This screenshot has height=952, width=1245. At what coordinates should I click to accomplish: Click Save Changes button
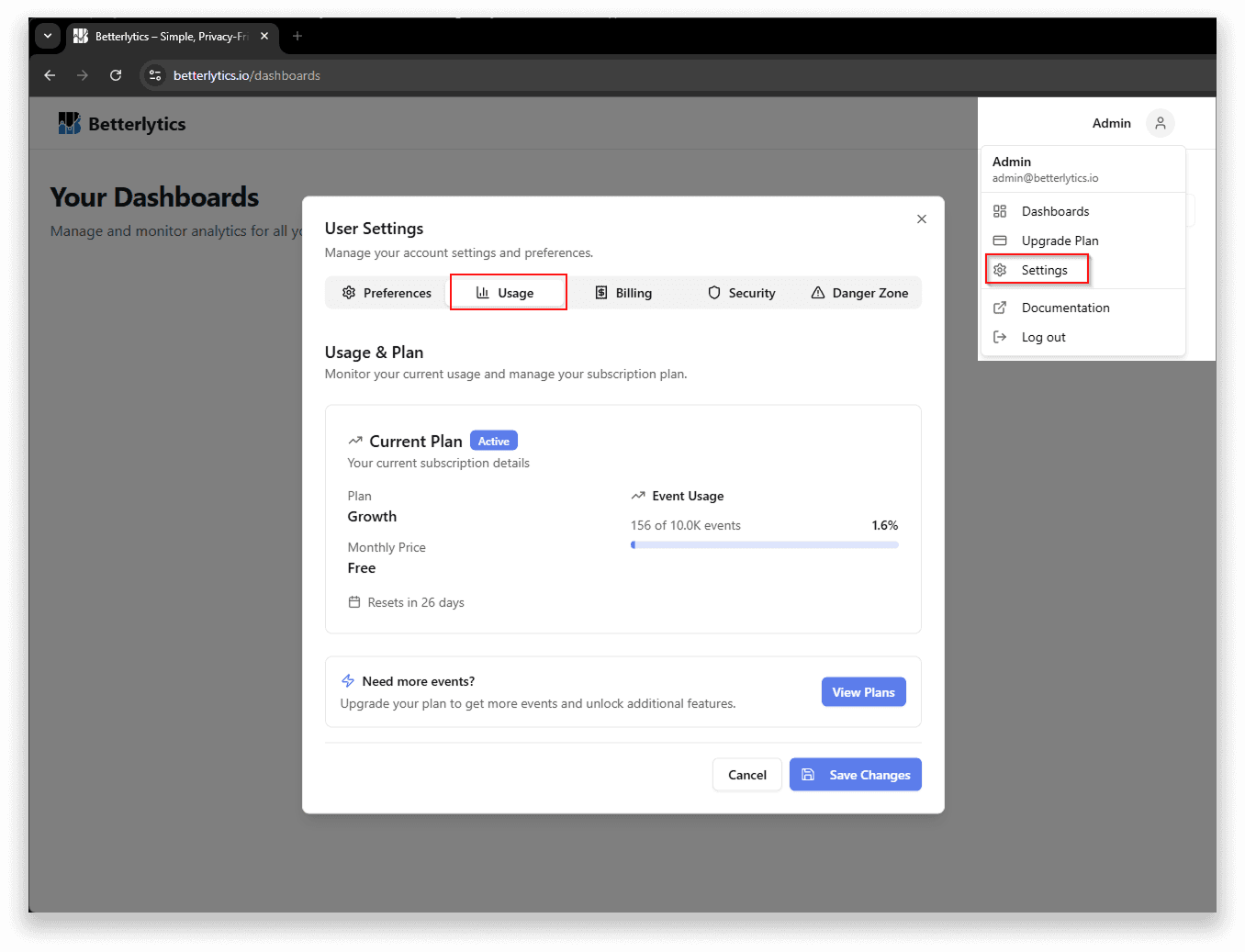pos(856,775)
